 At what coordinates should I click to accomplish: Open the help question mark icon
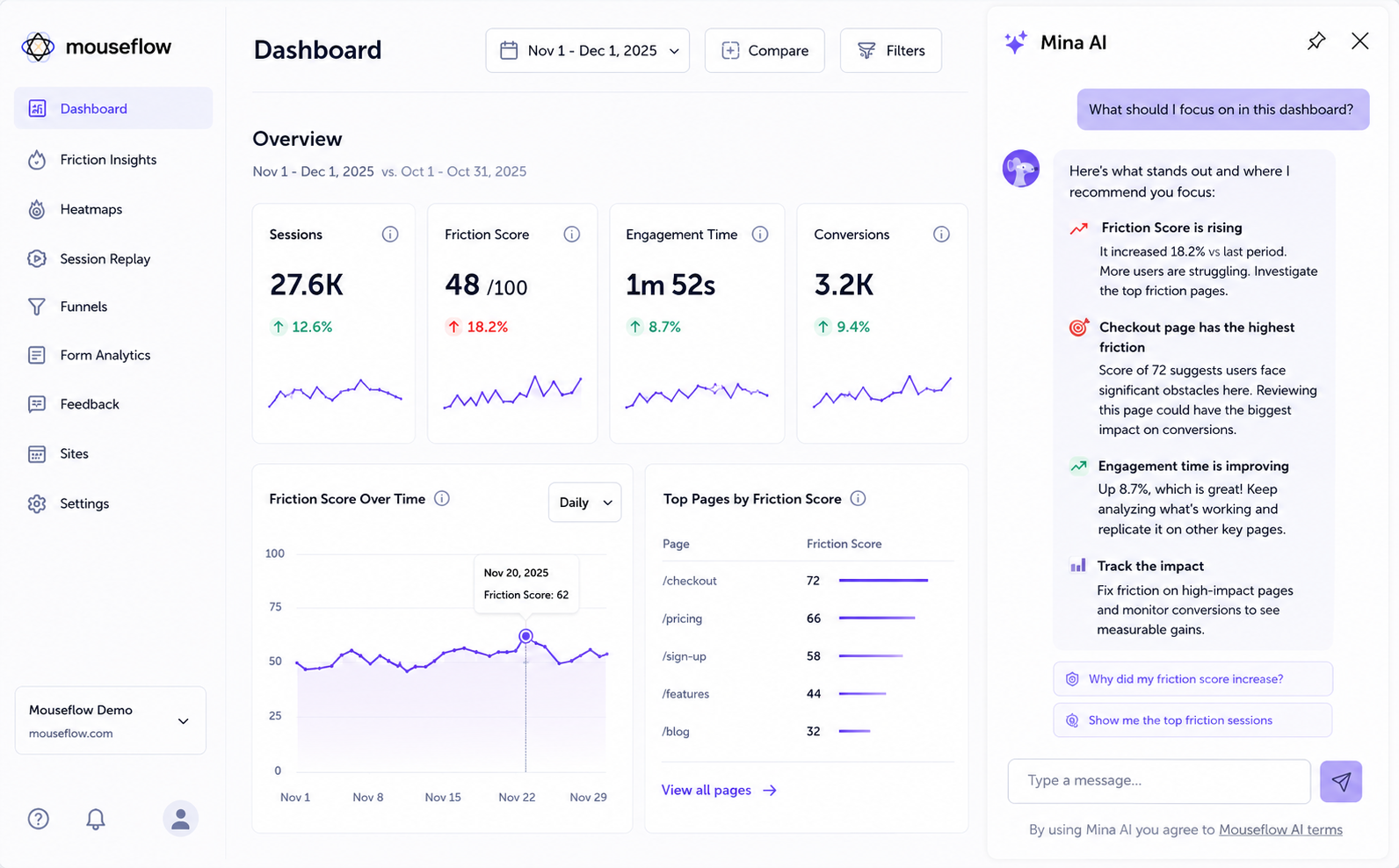tap(39, 819)
